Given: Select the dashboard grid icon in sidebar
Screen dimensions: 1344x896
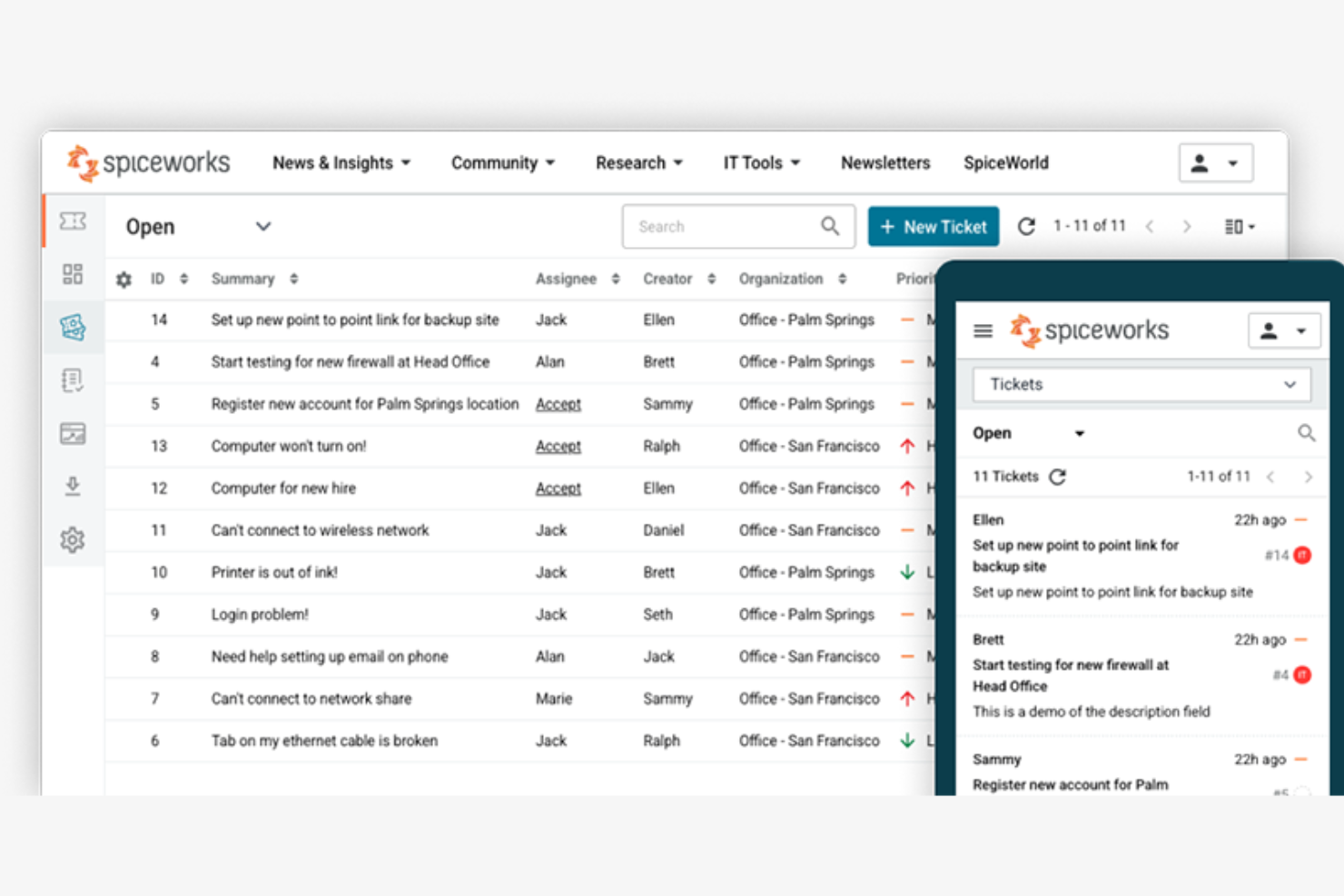Looking at the screenshot, I should [x=73, y=273].
